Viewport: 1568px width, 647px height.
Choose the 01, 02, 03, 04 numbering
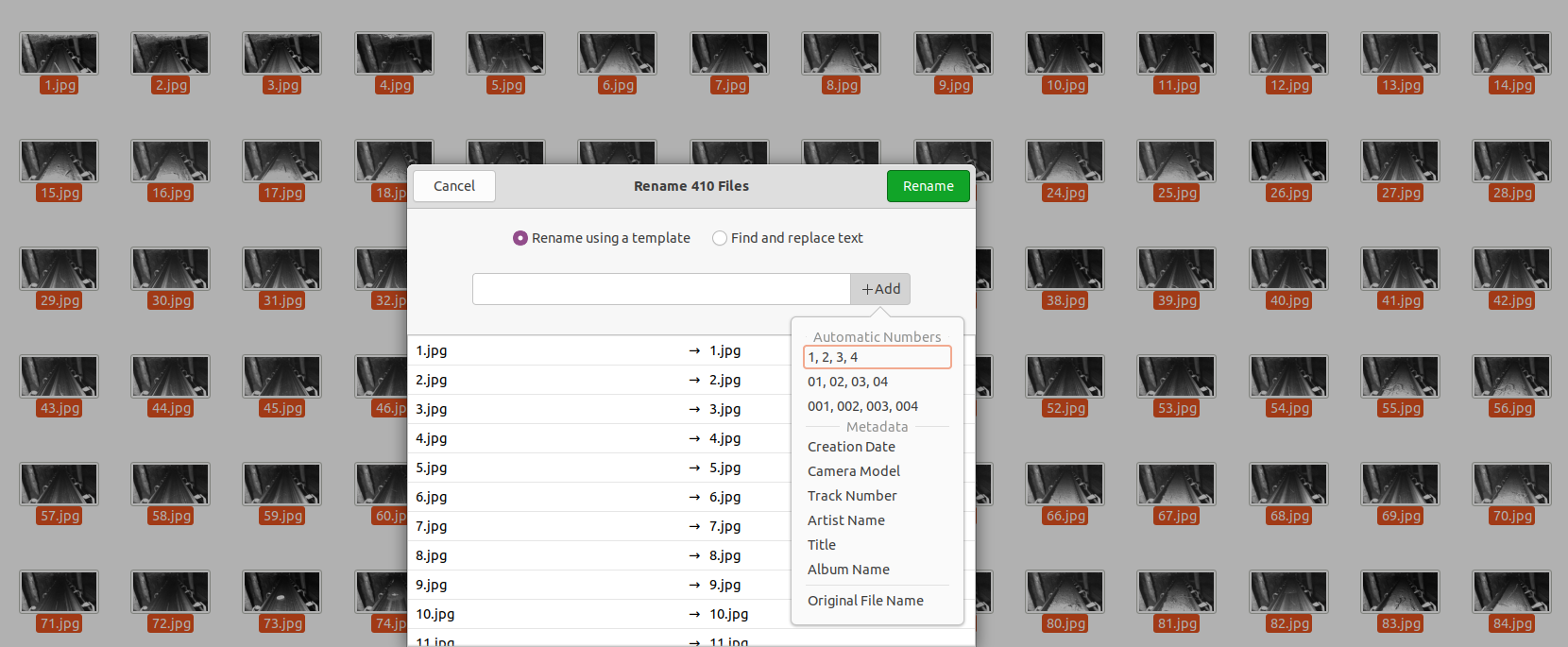click(x=847, y=382)
